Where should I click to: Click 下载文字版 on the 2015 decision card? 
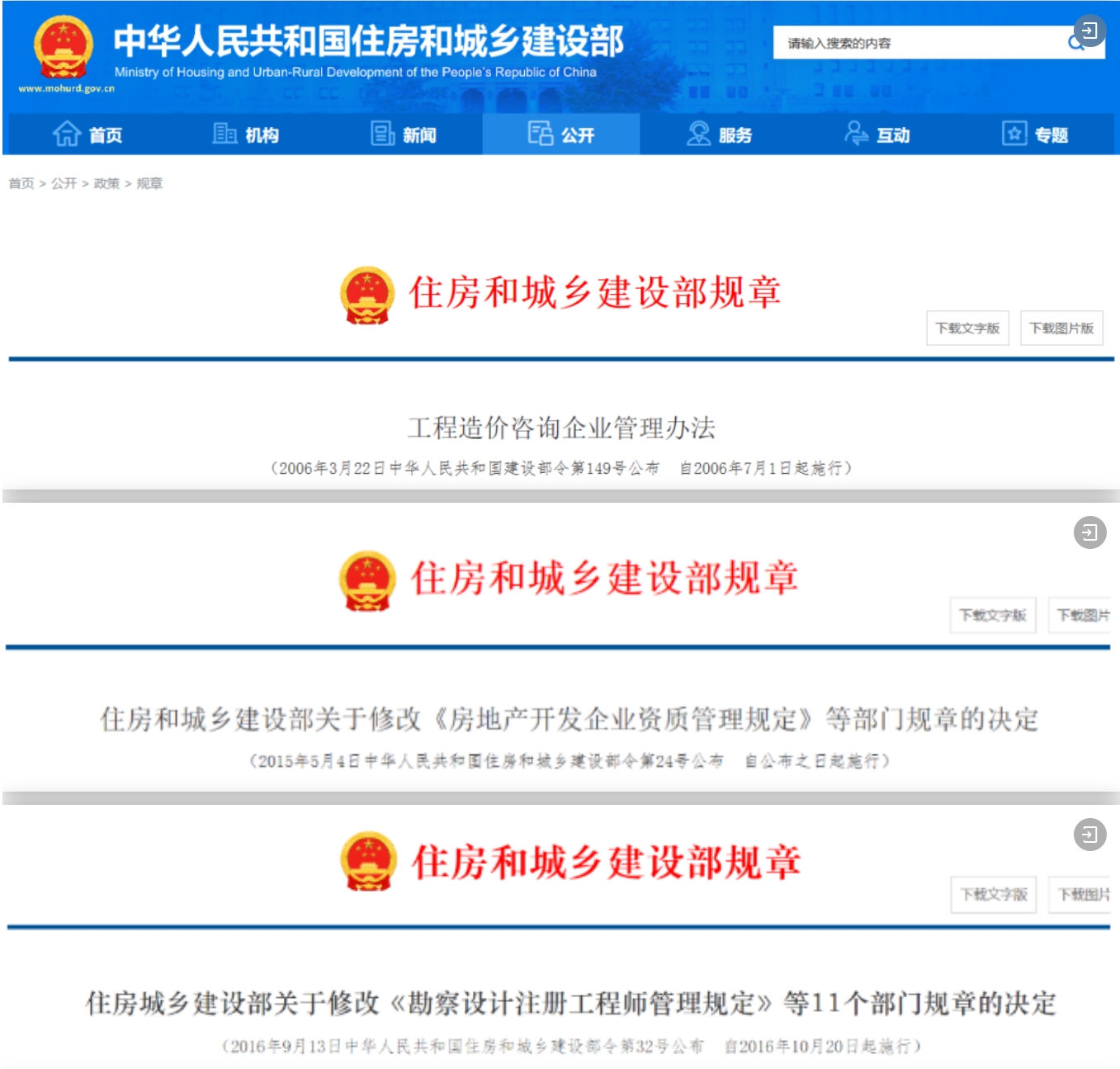(x=993, y=615)
